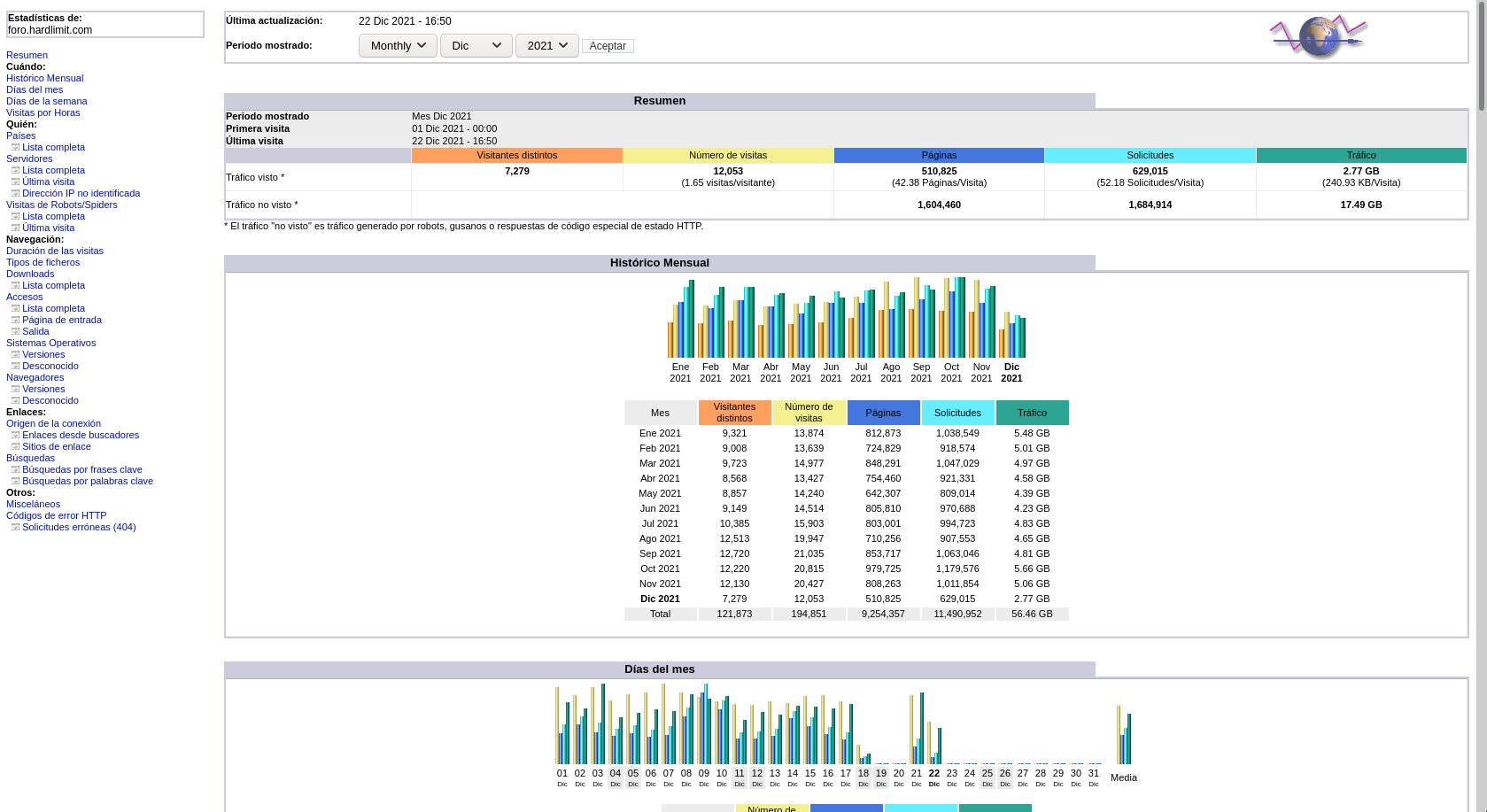
Task: Click the icon next to Enlaces desde buscadores
Action: click(x=15, y=435)
